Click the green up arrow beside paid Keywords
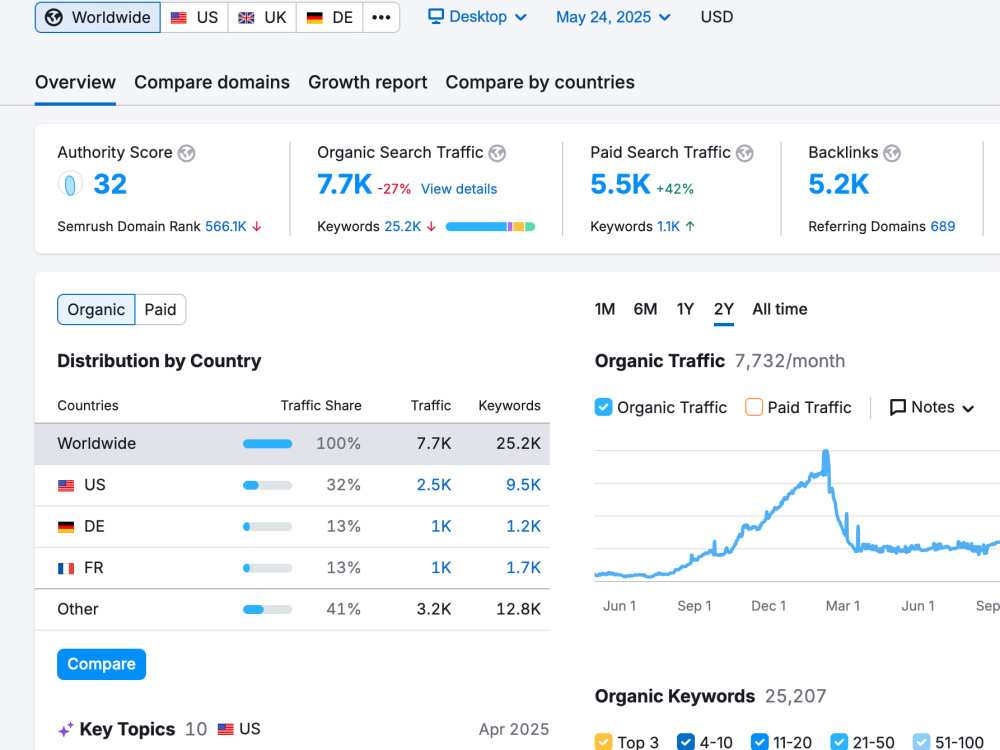1000x750 pixels. click(x=690, y=226)
